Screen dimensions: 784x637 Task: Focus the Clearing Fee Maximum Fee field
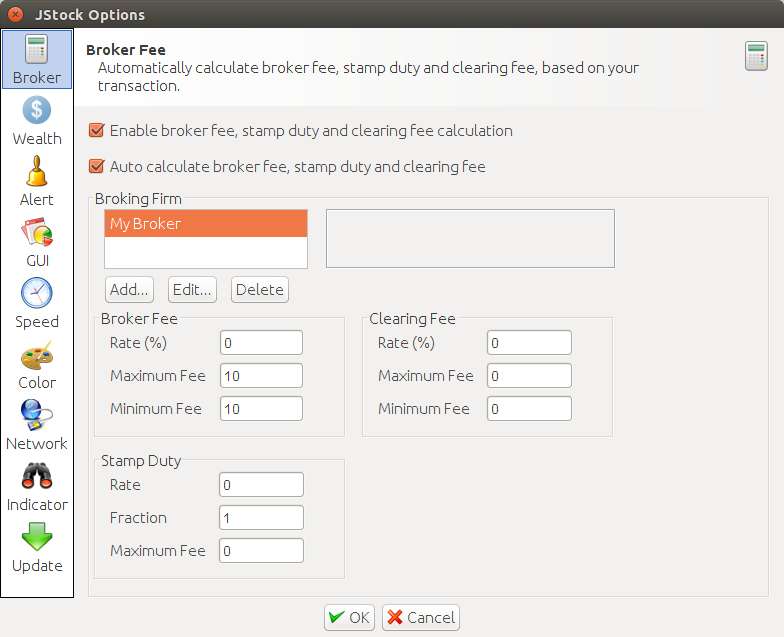(529, 376)
